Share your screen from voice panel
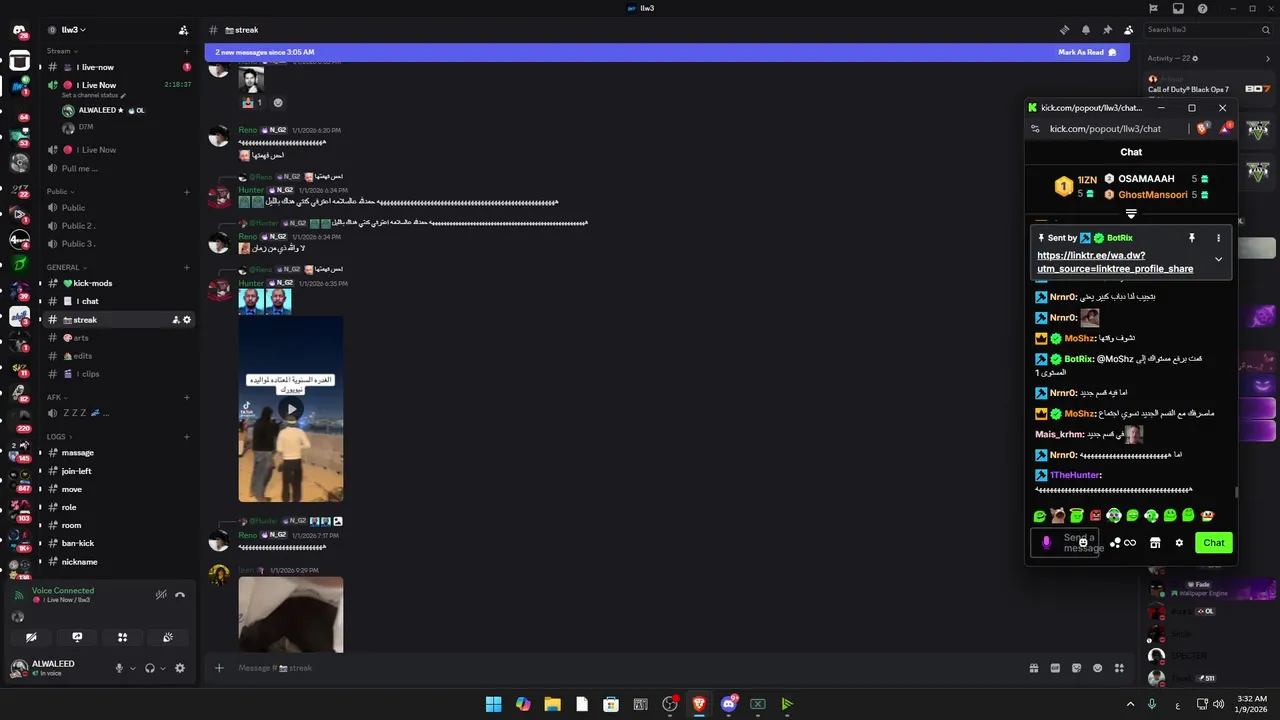 pos(77,637)
